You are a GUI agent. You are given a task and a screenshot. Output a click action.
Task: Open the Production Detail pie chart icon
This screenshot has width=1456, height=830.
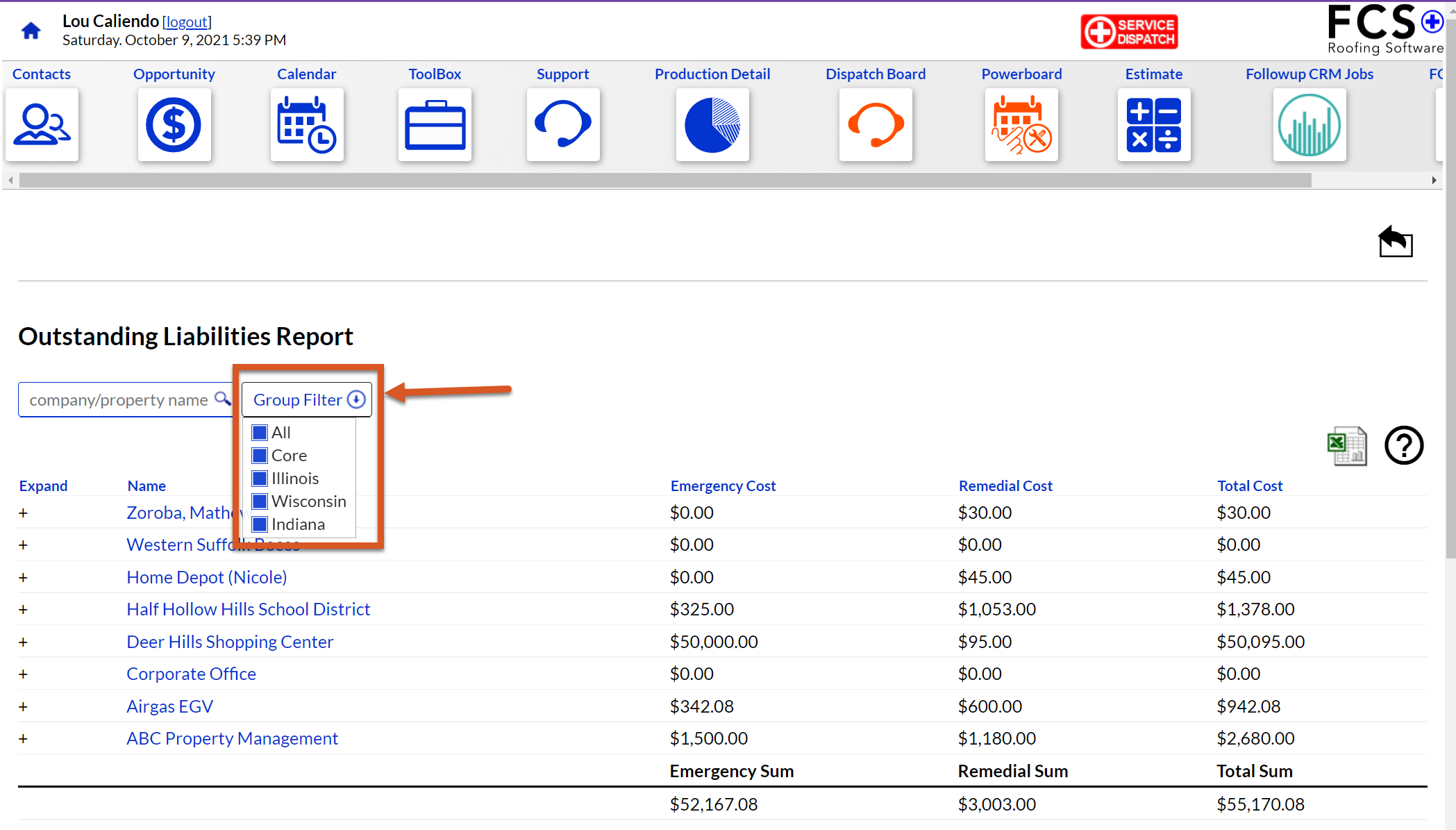(712, 125)
